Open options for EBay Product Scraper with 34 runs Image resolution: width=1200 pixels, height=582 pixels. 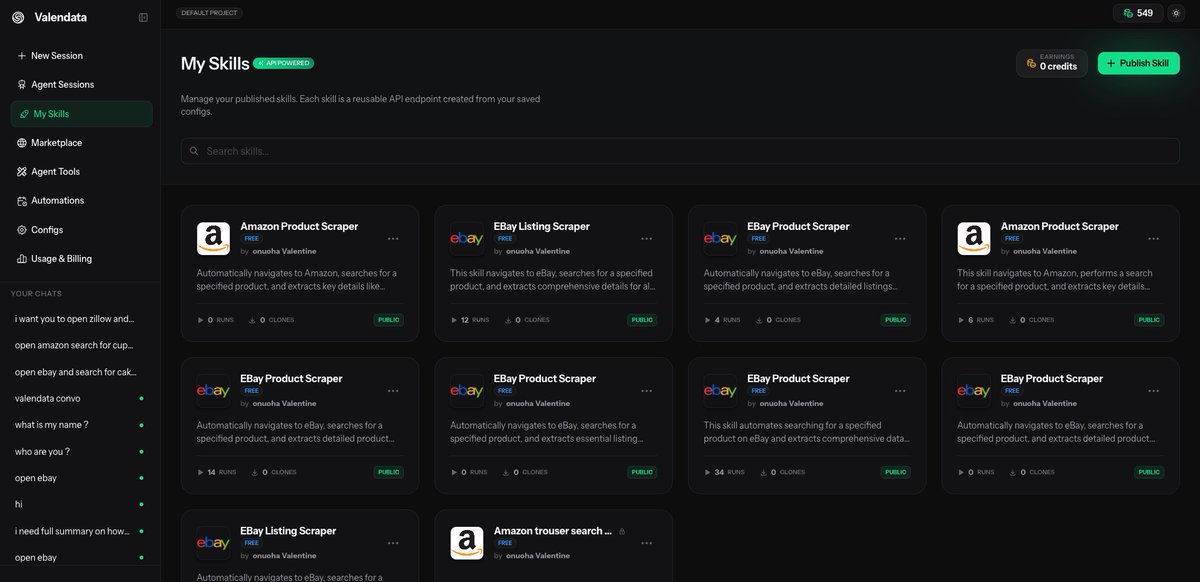pyautogui.click(x=900, y=391)
